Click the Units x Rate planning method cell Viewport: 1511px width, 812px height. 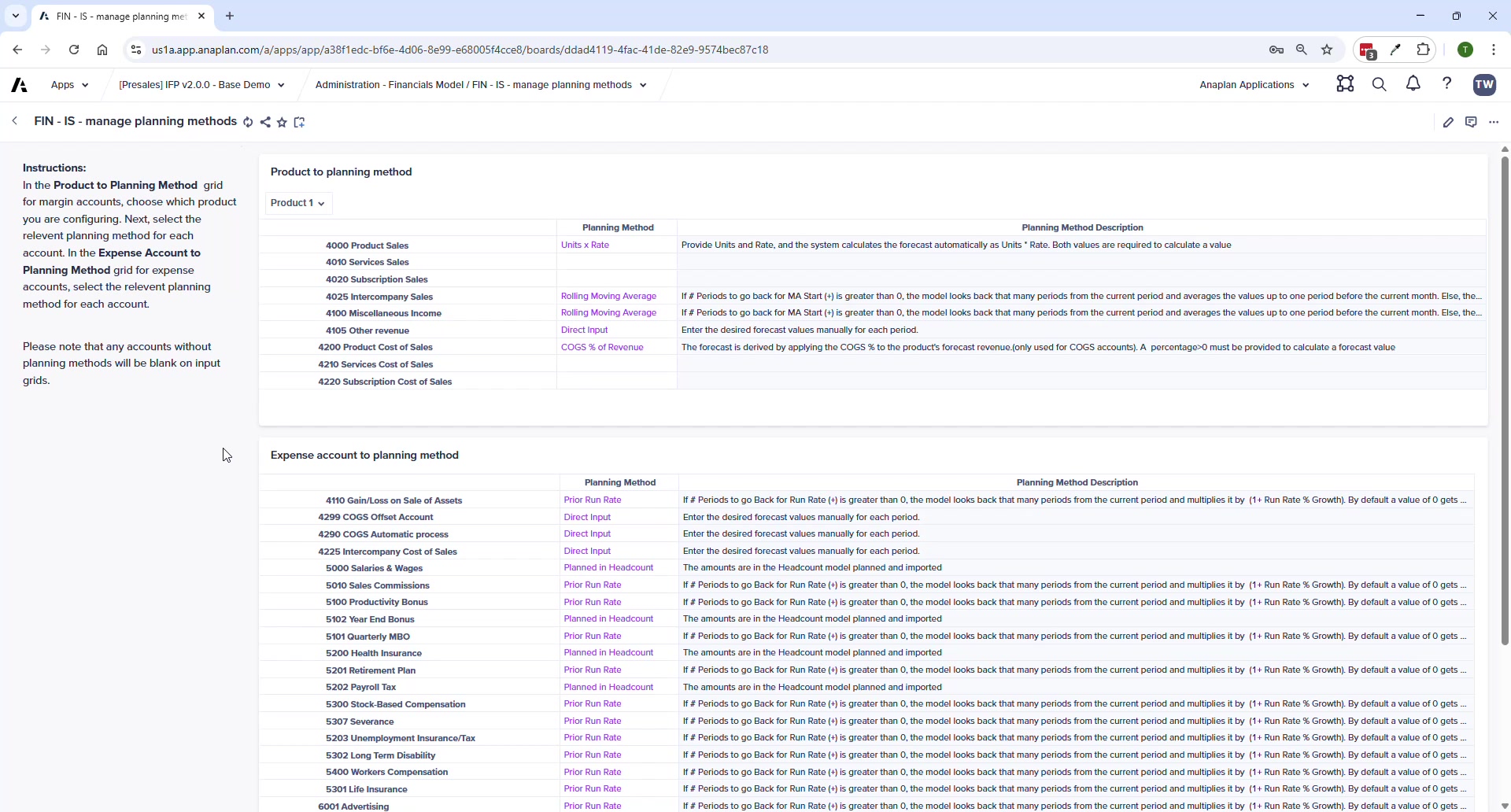[x=586, y=245]
